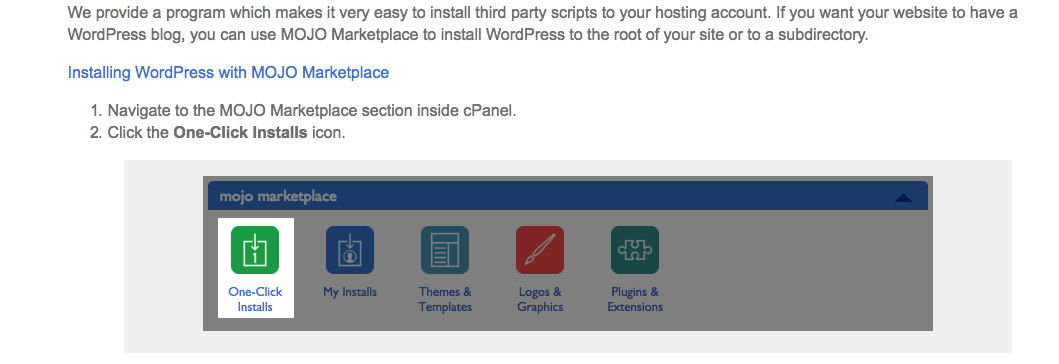Click the Themes & Templates caption text
Image resolution: width=1059 pixels, height=364 pixels.
[445, 299]
